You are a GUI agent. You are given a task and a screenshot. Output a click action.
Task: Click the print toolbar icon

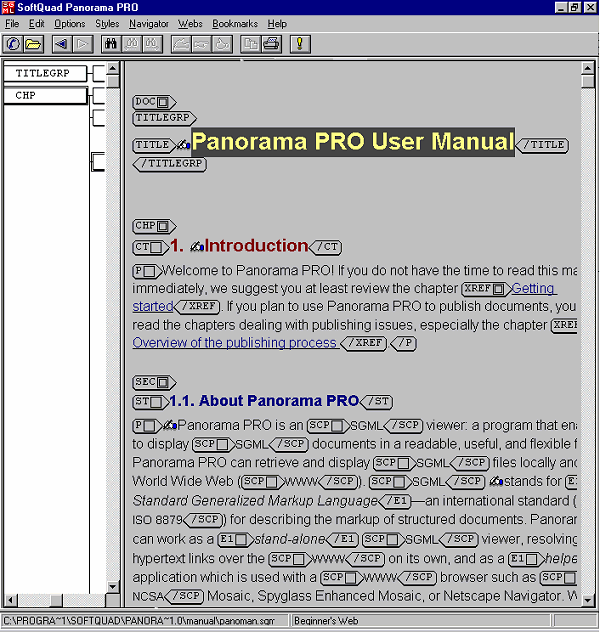tap(270, 44)
